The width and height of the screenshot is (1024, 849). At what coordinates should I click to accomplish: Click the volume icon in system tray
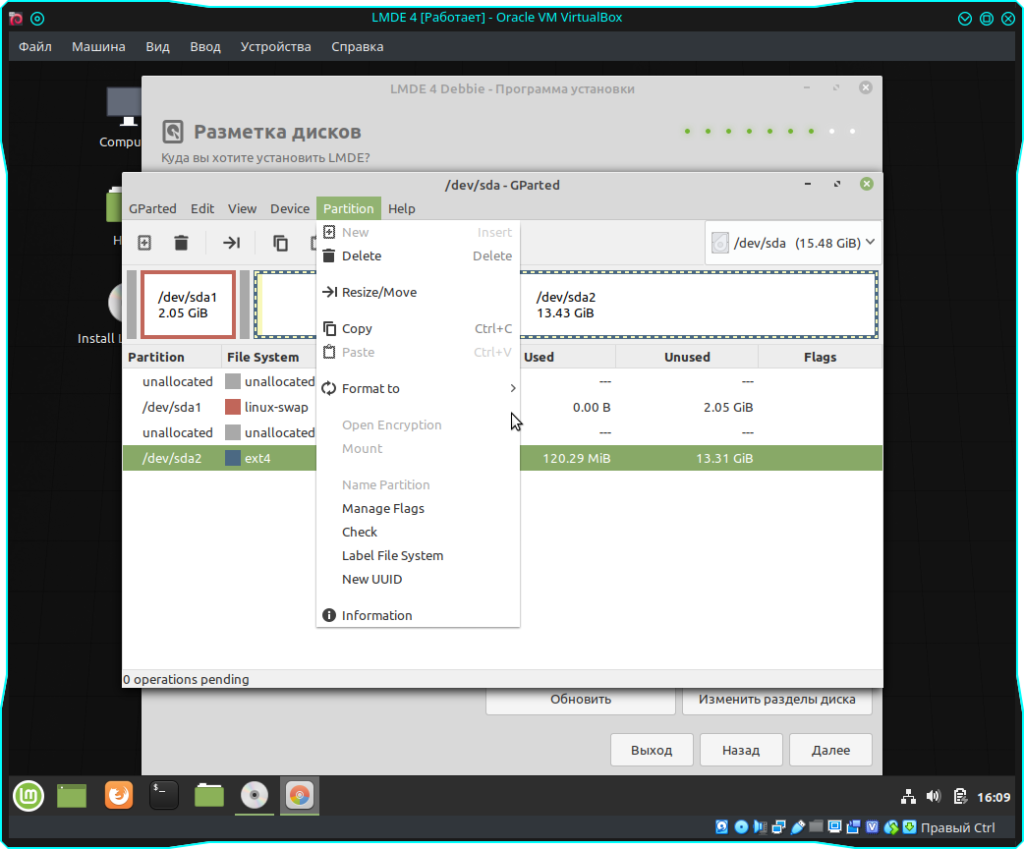pyautogui.click(x=934, y=797)
